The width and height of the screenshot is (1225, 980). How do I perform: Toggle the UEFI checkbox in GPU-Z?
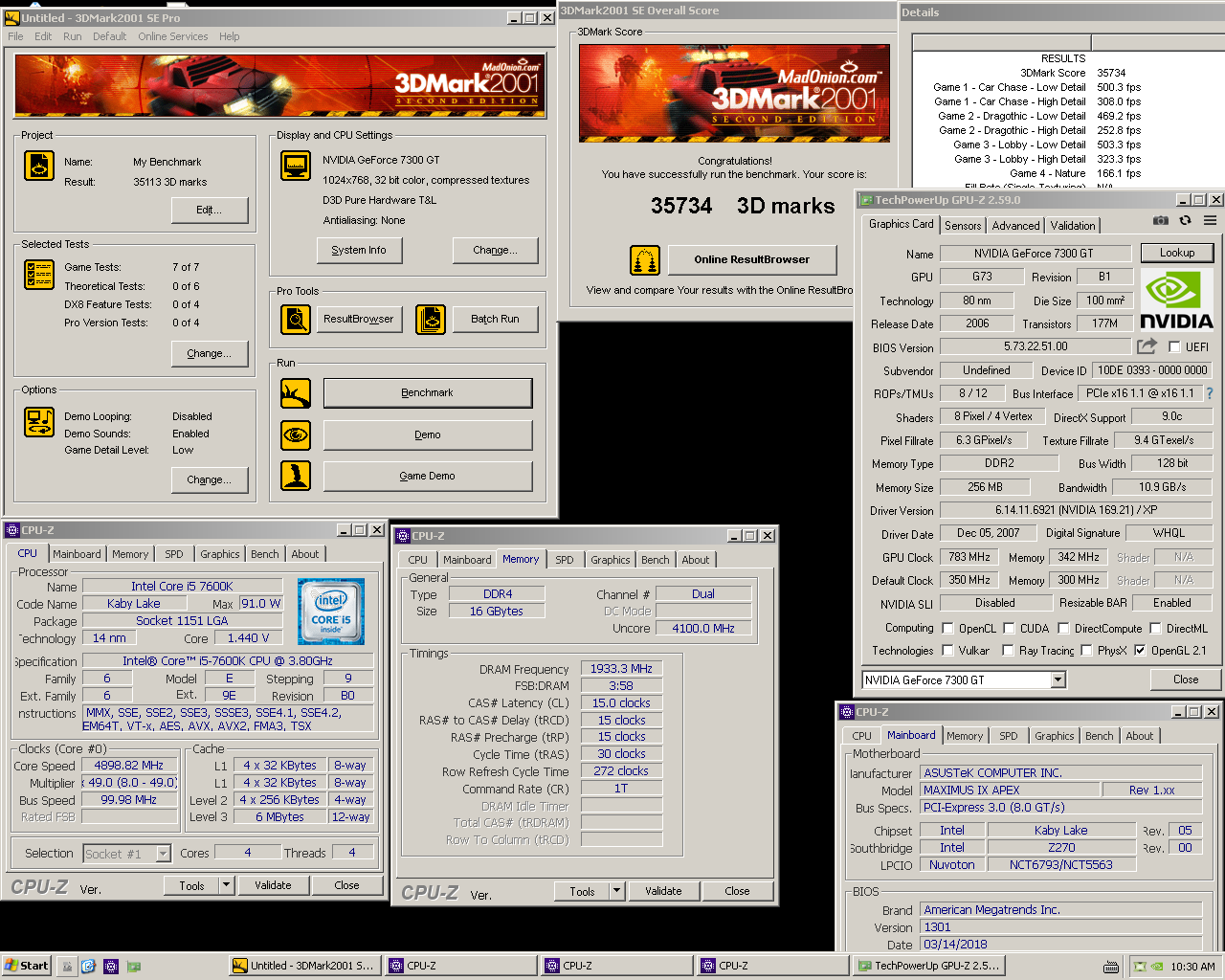(x=1174, y=347)
